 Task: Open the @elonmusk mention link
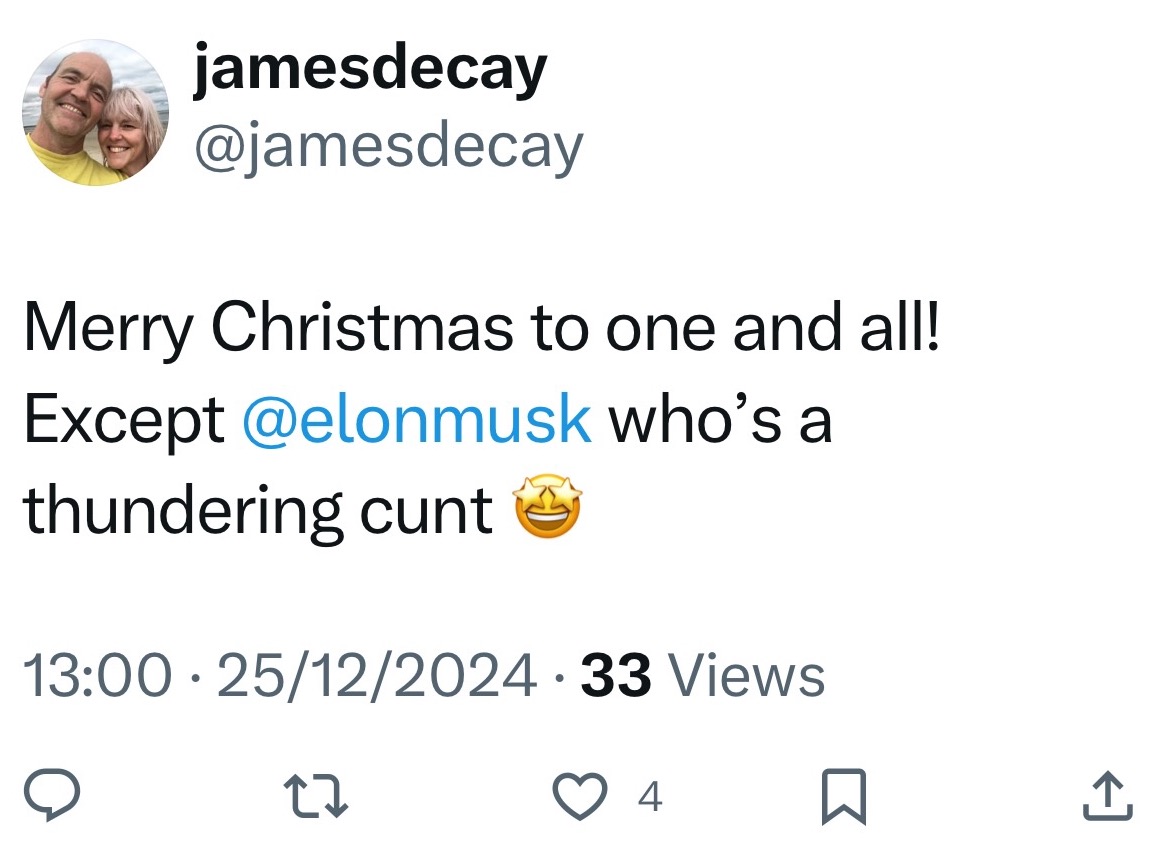pos(417,419)
